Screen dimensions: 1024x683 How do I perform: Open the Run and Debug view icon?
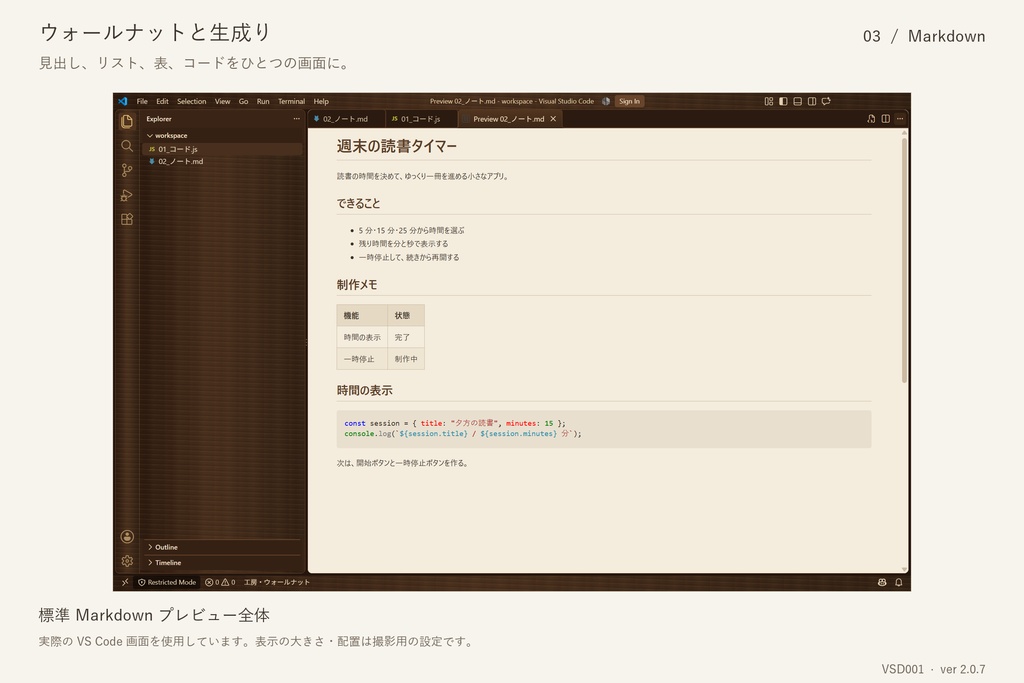click(x=127, y=195)
